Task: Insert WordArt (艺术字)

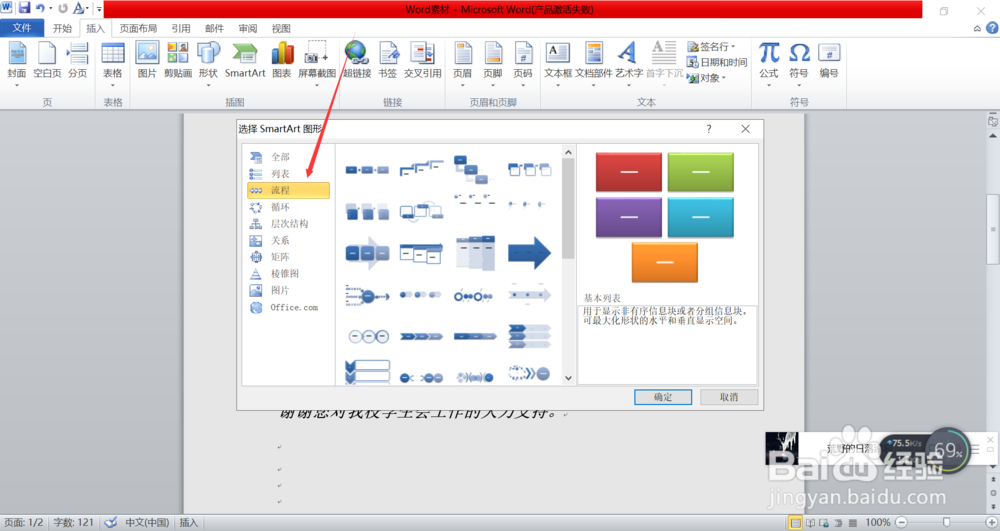Action: tap(629, 61)
